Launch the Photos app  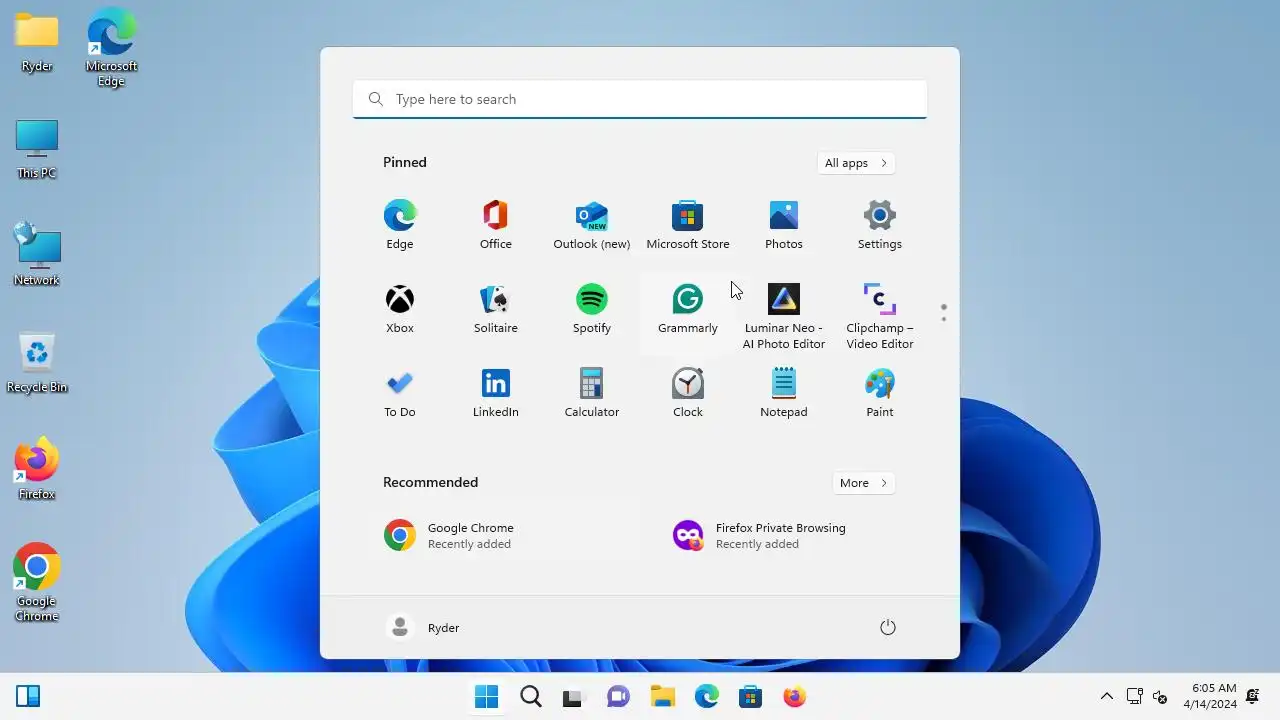(784, 225)
